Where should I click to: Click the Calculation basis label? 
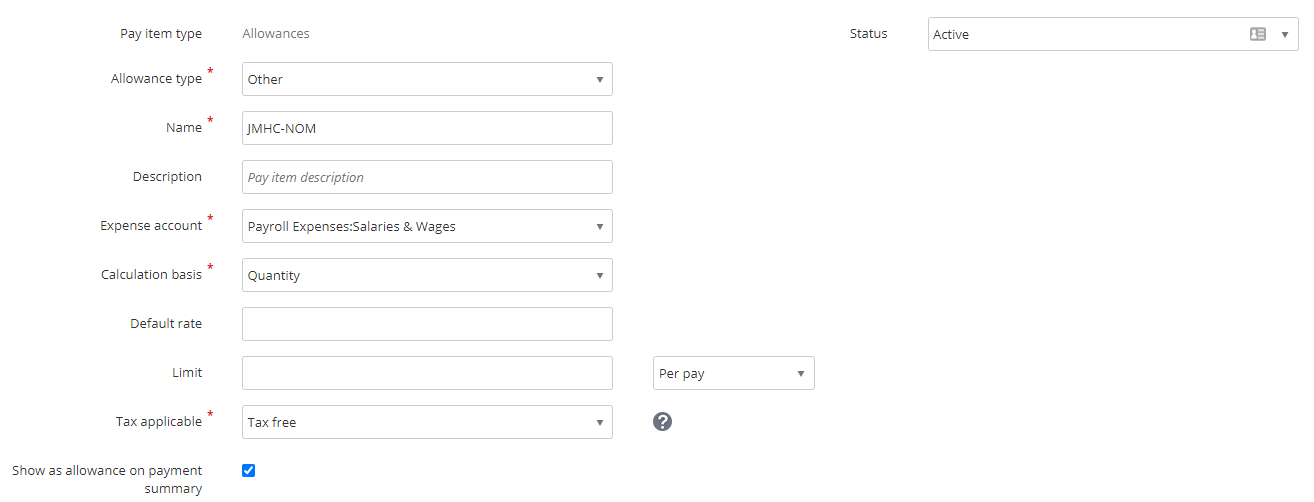[151, 274]
